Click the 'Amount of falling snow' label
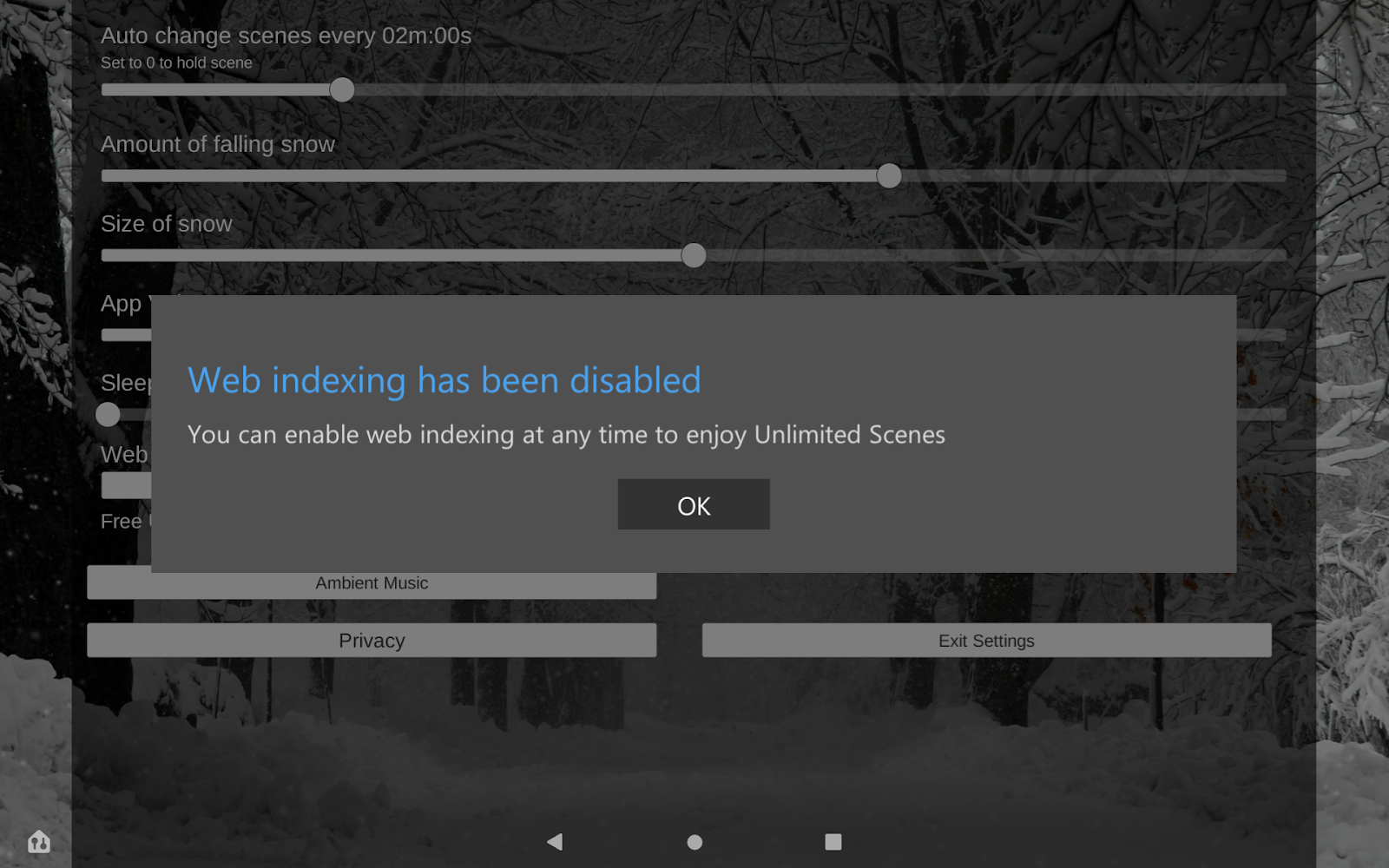The height and width of the screenshot is (868, 1389). pos(218,144)
